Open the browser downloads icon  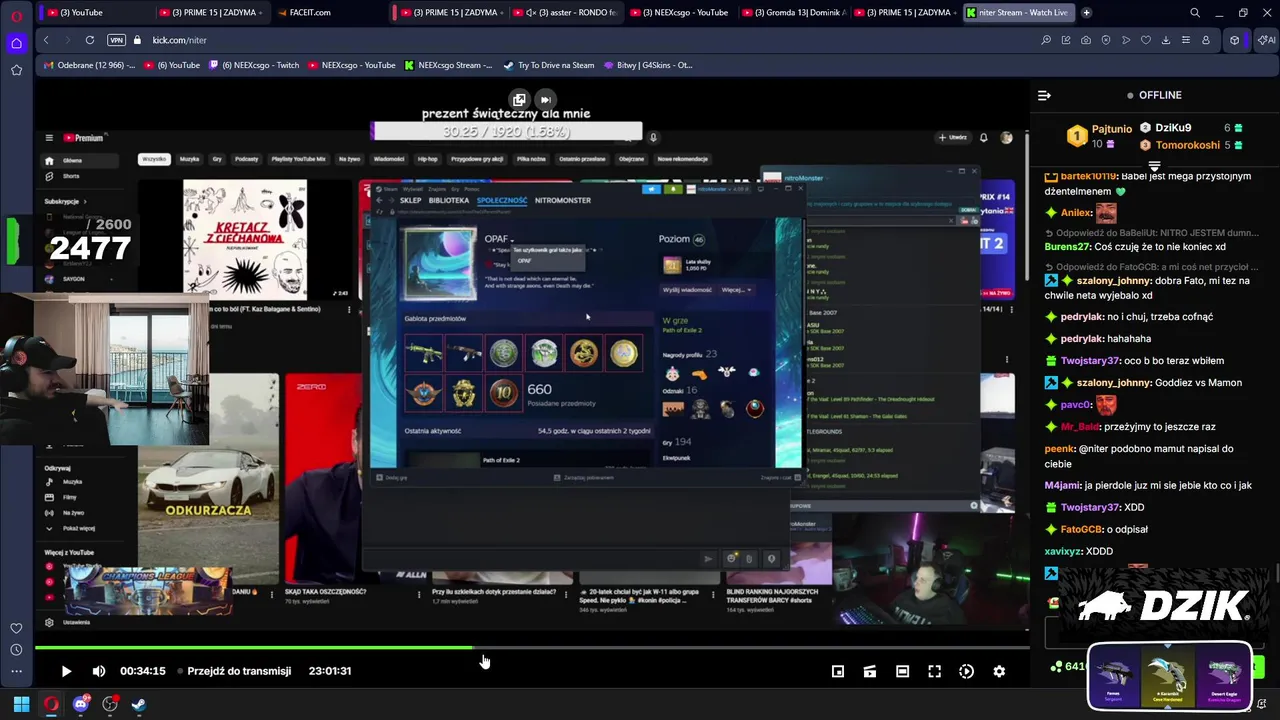tap(1166, 40)
